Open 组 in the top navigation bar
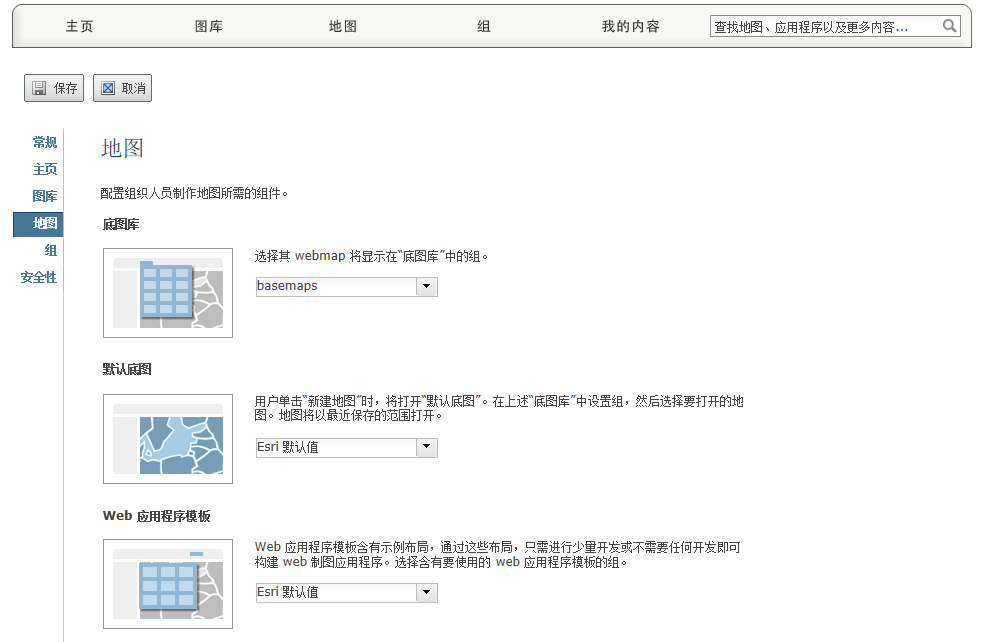985x642 pixels. (484, 27)
